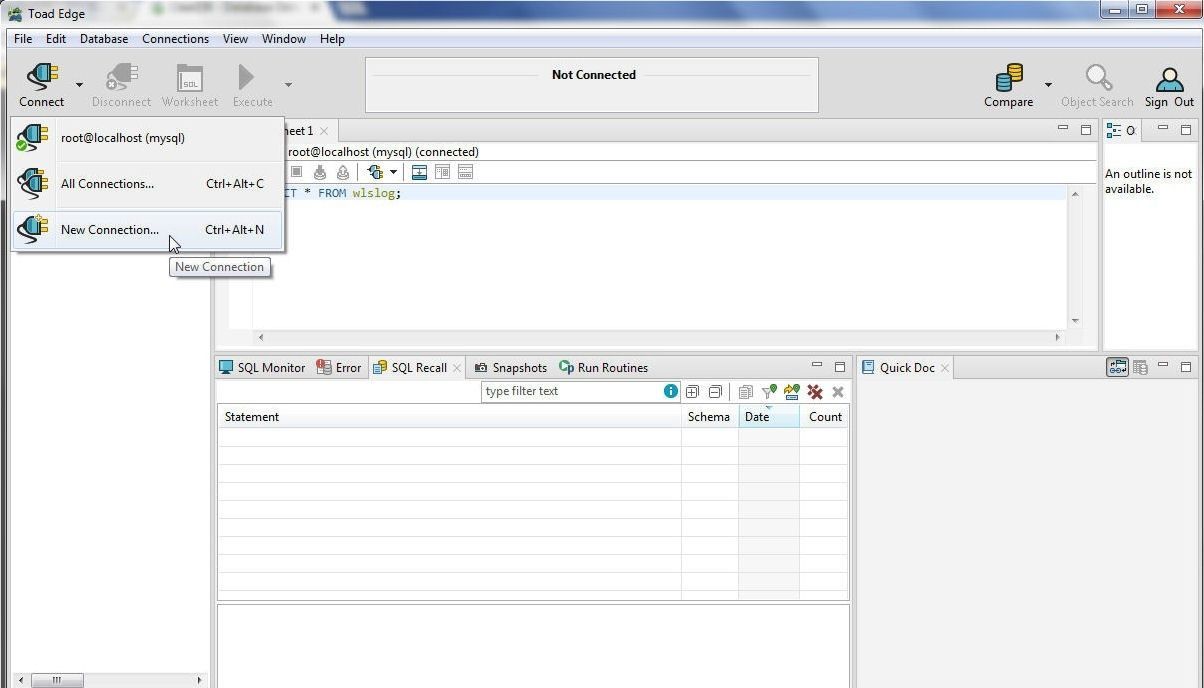Click the export arrow icon in SQL Recall
Screen dimensions: 1204x688
point(792,392)
